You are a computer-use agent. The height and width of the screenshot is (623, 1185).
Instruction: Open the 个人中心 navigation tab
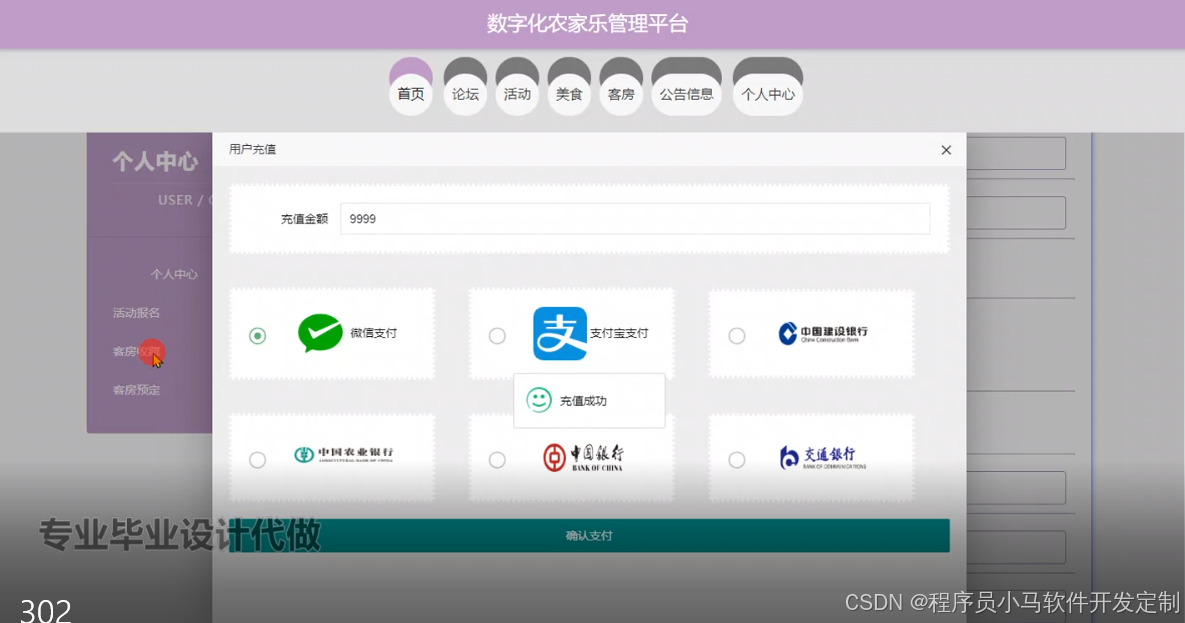(x=768, y=94)
